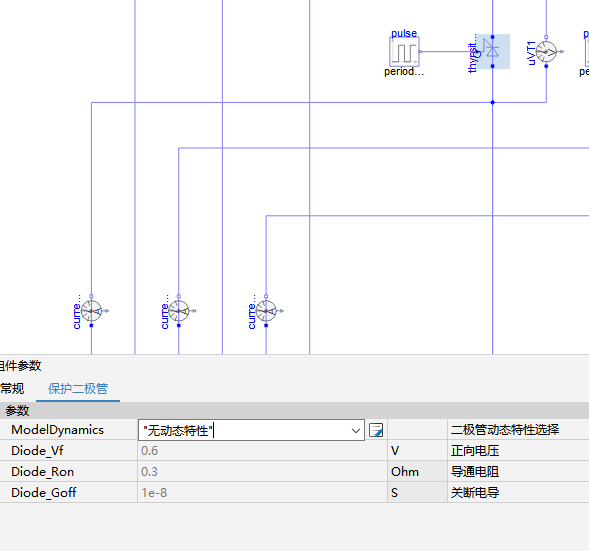The image size is (589, 551).
Task: Switch to the 常规 tab
Action: pyautogui.click(x=12, y=388)
